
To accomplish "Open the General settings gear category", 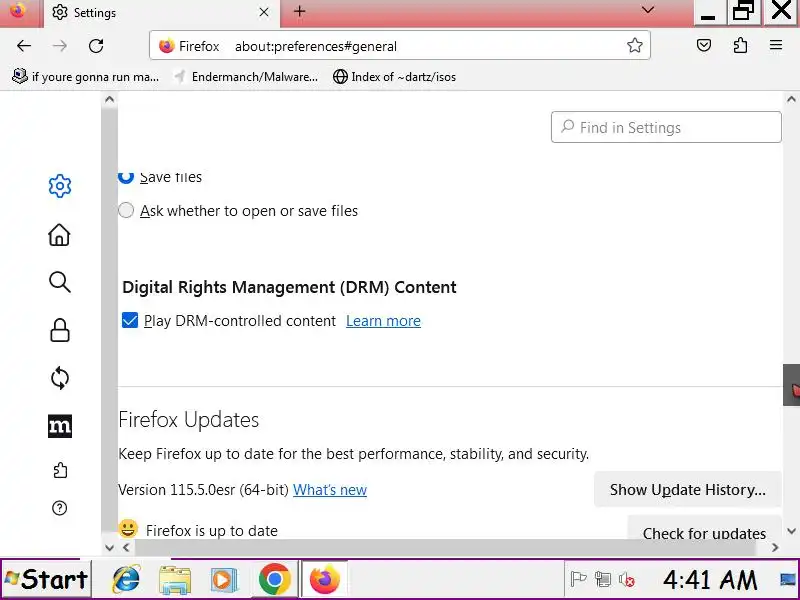I will [60, 186].
